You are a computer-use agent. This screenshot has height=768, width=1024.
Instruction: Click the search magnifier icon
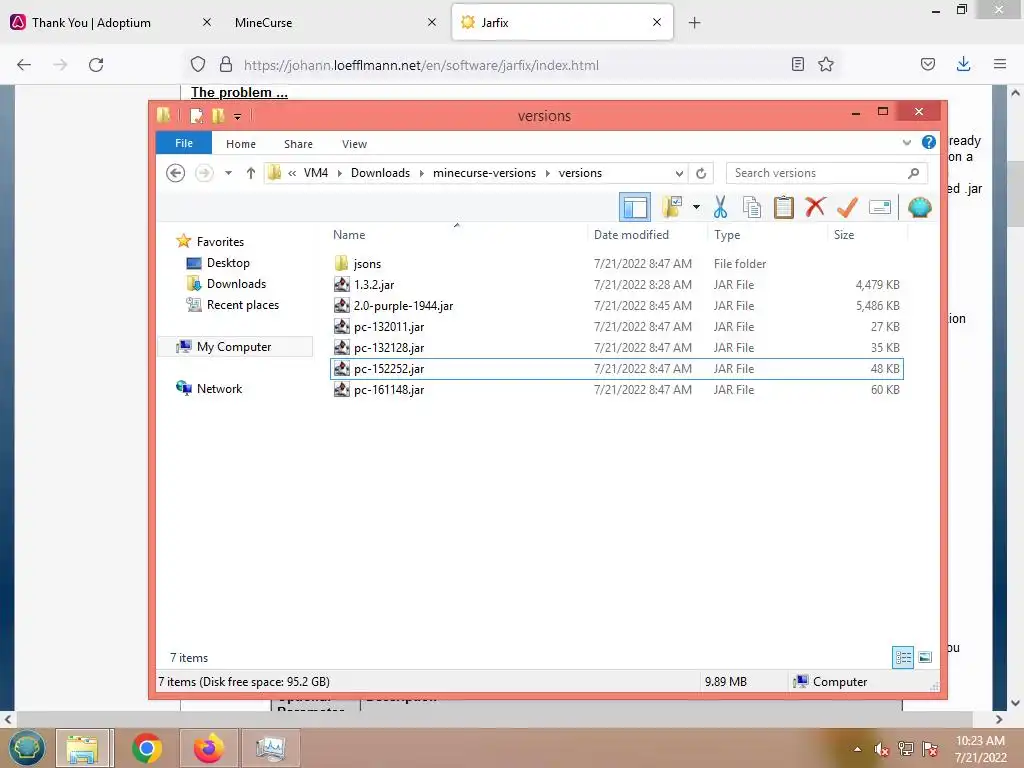point(914,173)
